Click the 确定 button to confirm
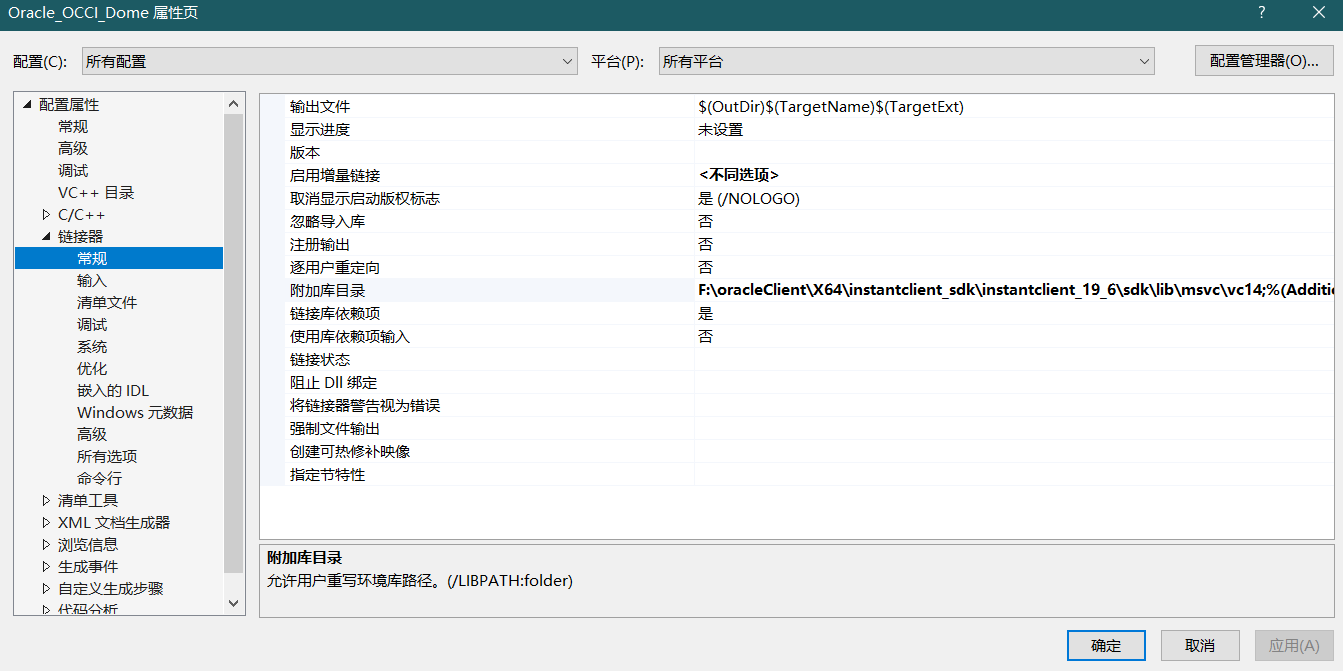Screen dimensions: 1343x671 1105,645
